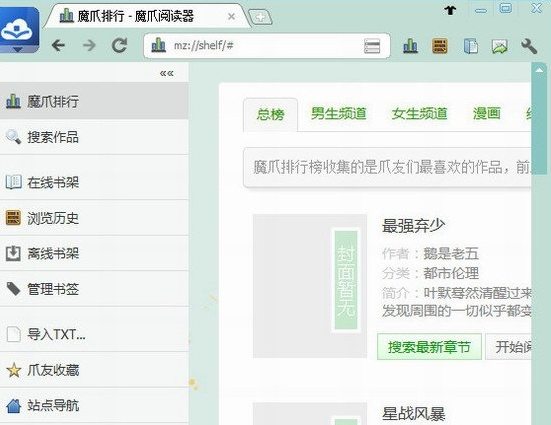Click the blank page icon beside 导入TXT
551x425 pixels.
point(13,334)
